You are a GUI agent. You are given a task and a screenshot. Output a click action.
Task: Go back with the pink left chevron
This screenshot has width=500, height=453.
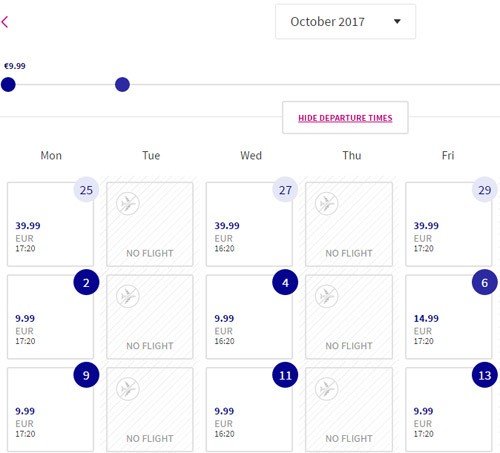point(5,22)
